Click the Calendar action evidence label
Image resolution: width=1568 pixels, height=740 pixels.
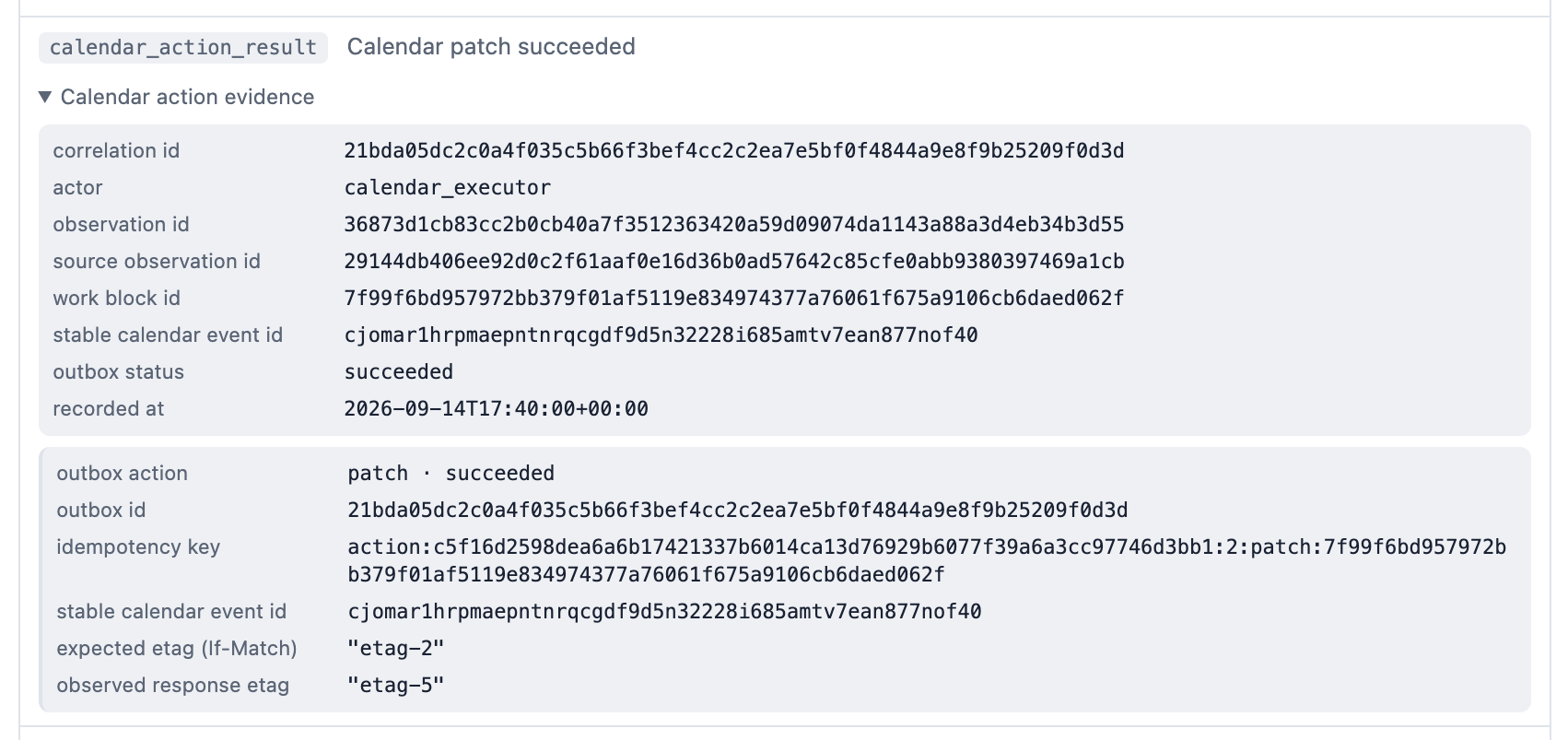[x=188, y=97]
